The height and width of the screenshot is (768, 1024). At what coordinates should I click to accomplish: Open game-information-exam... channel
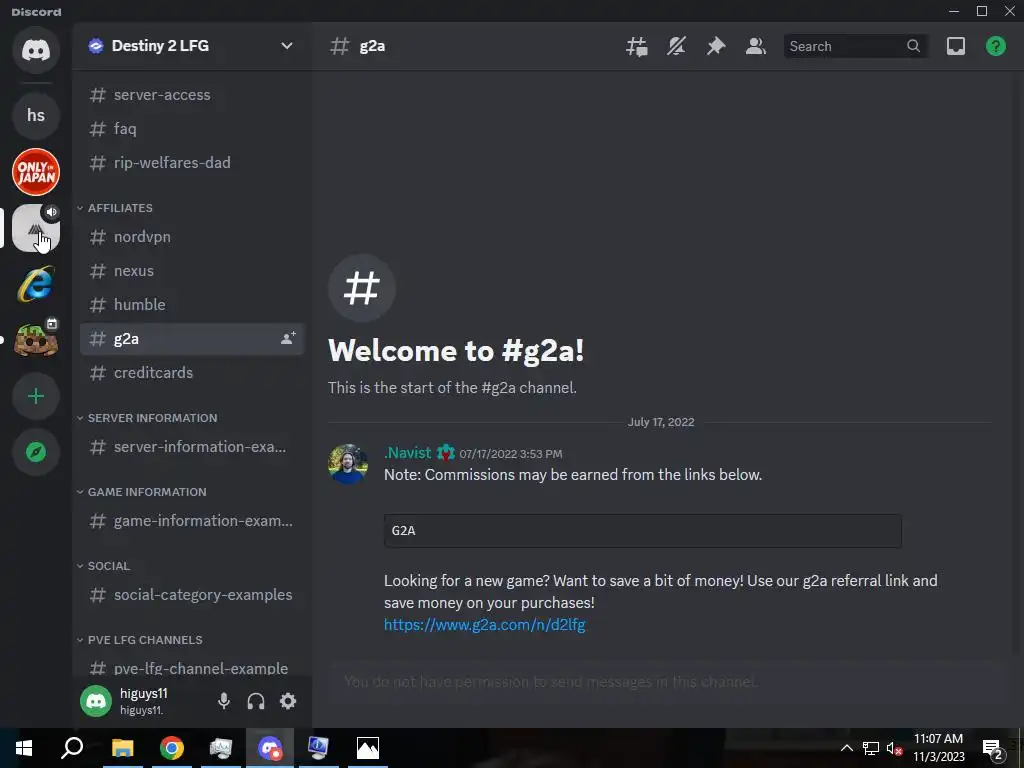[x=191, y=521]
